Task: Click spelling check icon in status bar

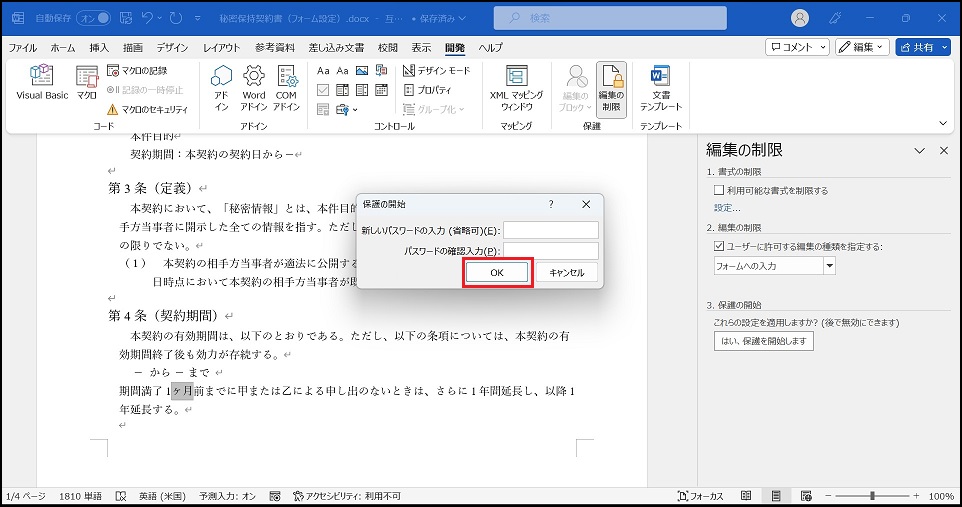Action: coord(121,496)
